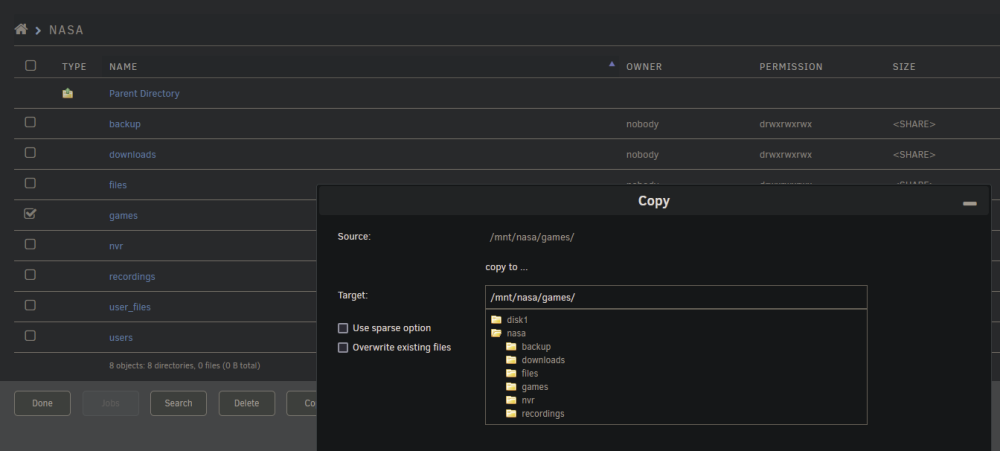Image resolution: width=1000 pixels, height=451 pixels.
Task: Select downloads in the target tree
Action: (543, 360)
